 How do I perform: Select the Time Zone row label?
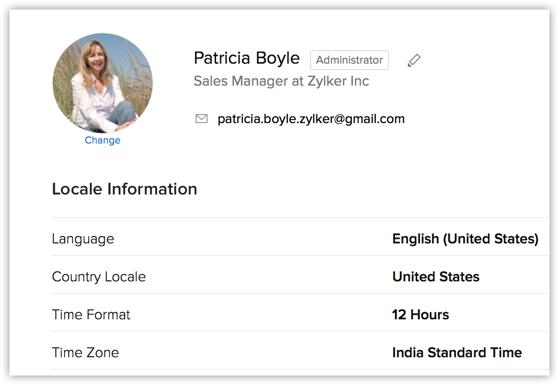point(85,353)
